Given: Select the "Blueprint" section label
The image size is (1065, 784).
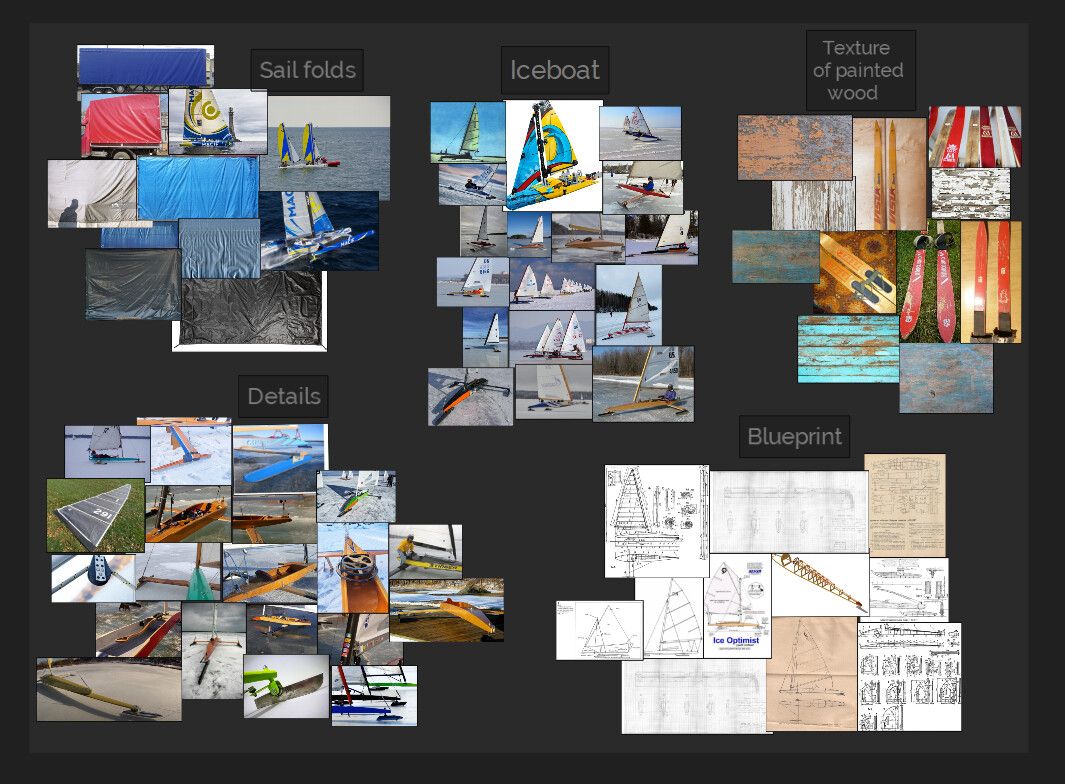Looking at the screenshot, I should click(x=795, y=437).
